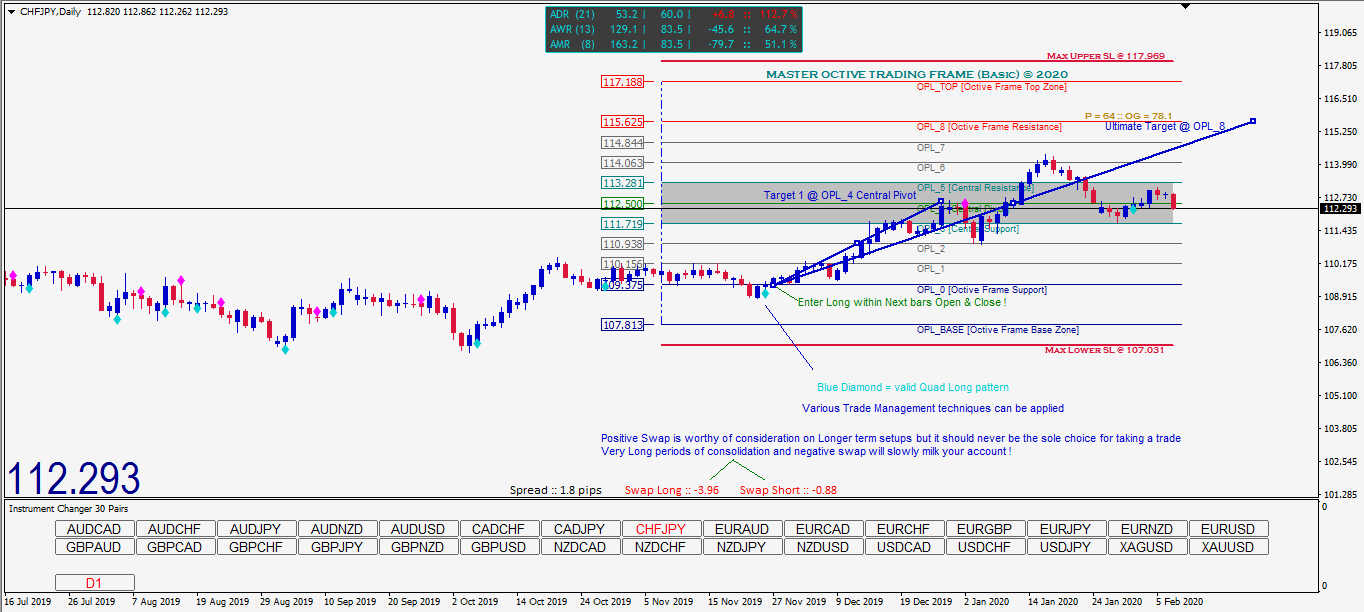Click the red CHFJPY active pair button
Viewport: 1364px width, 612px height.
(661, 529)
